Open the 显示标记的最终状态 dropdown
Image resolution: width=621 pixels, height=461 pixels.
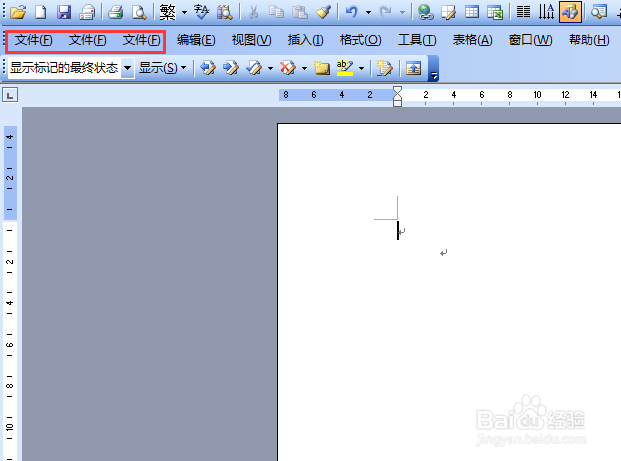(x=127, y=68)
